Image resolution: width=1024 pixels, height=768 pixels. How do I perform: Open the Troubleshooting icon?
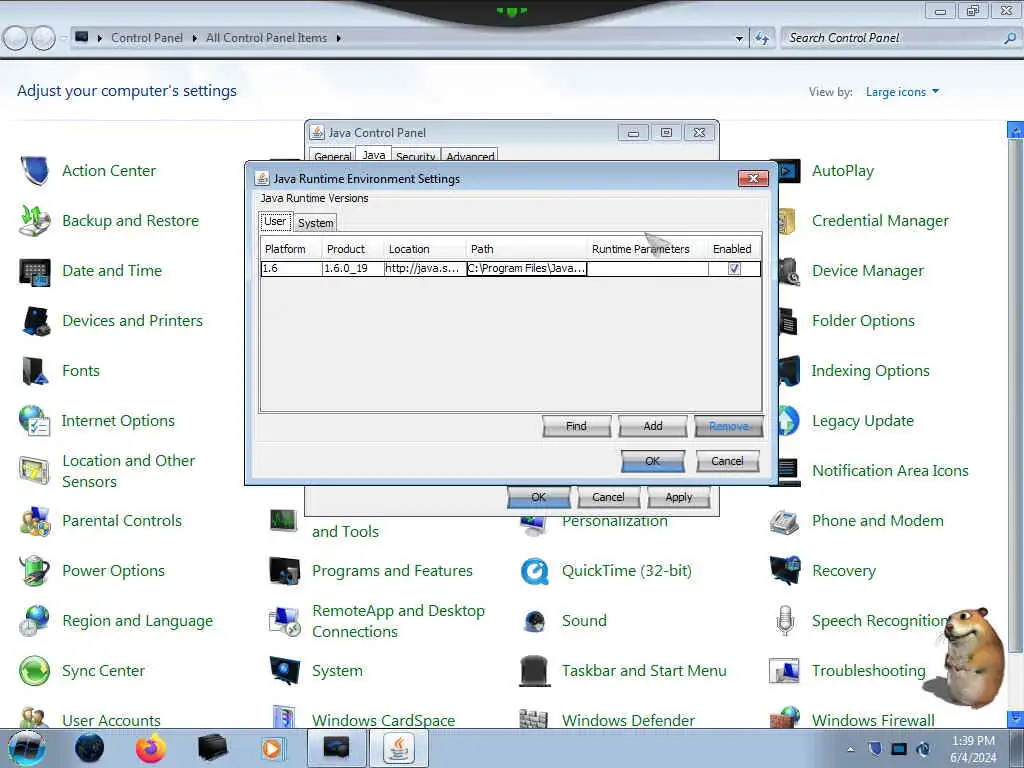point(784,671)
